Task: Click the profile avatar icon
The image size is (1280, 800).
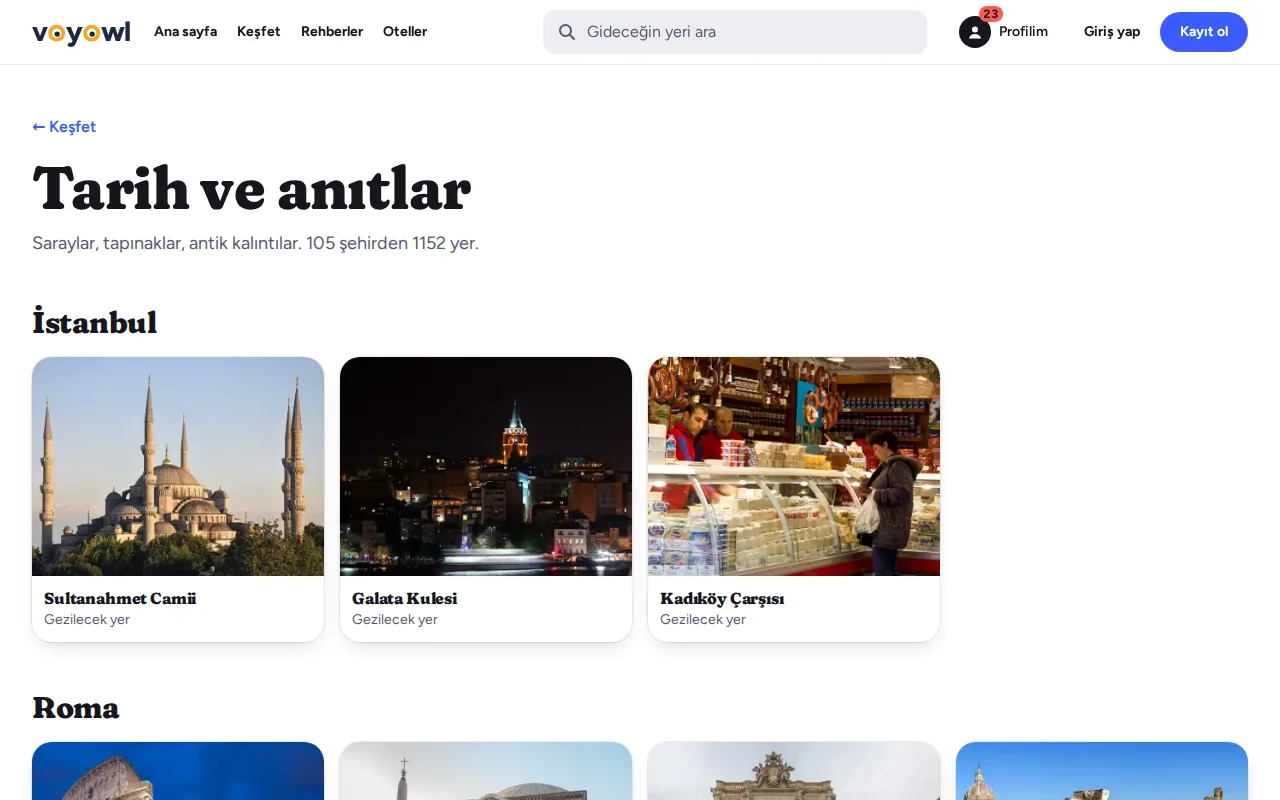Action: [975, 32]
